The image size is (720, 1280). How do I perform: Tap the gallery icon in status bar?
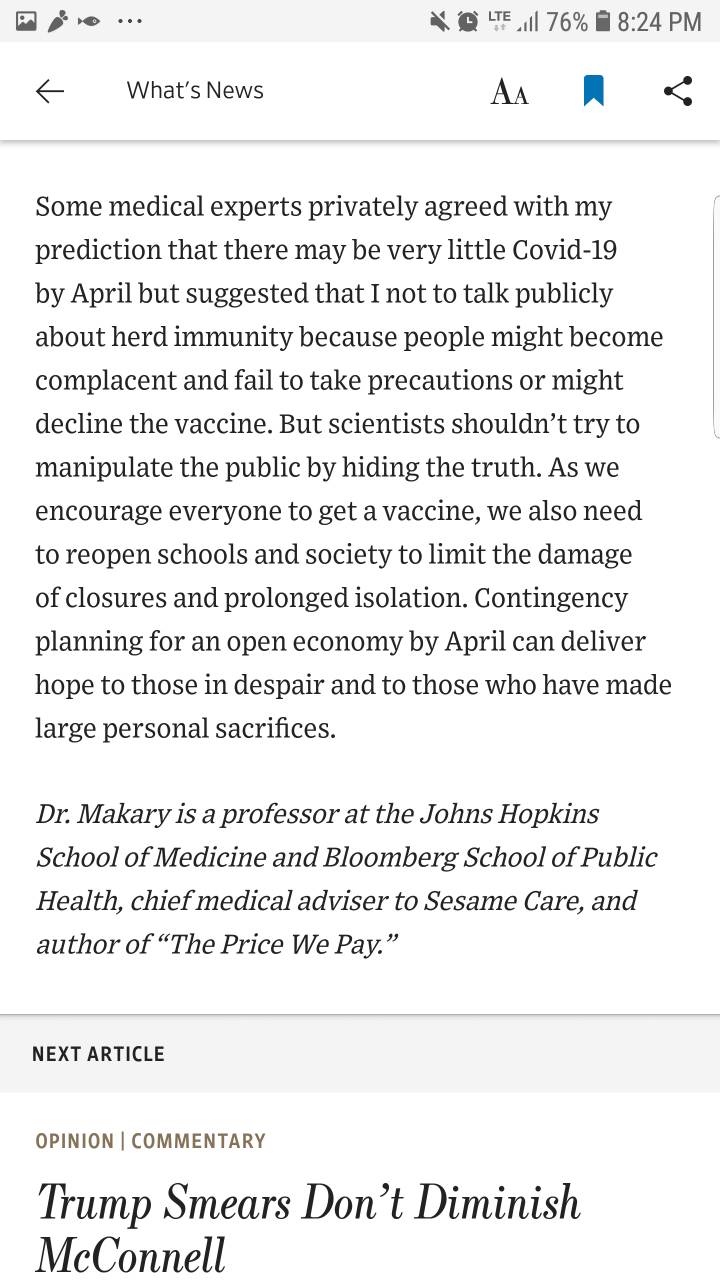coord(26,21)
